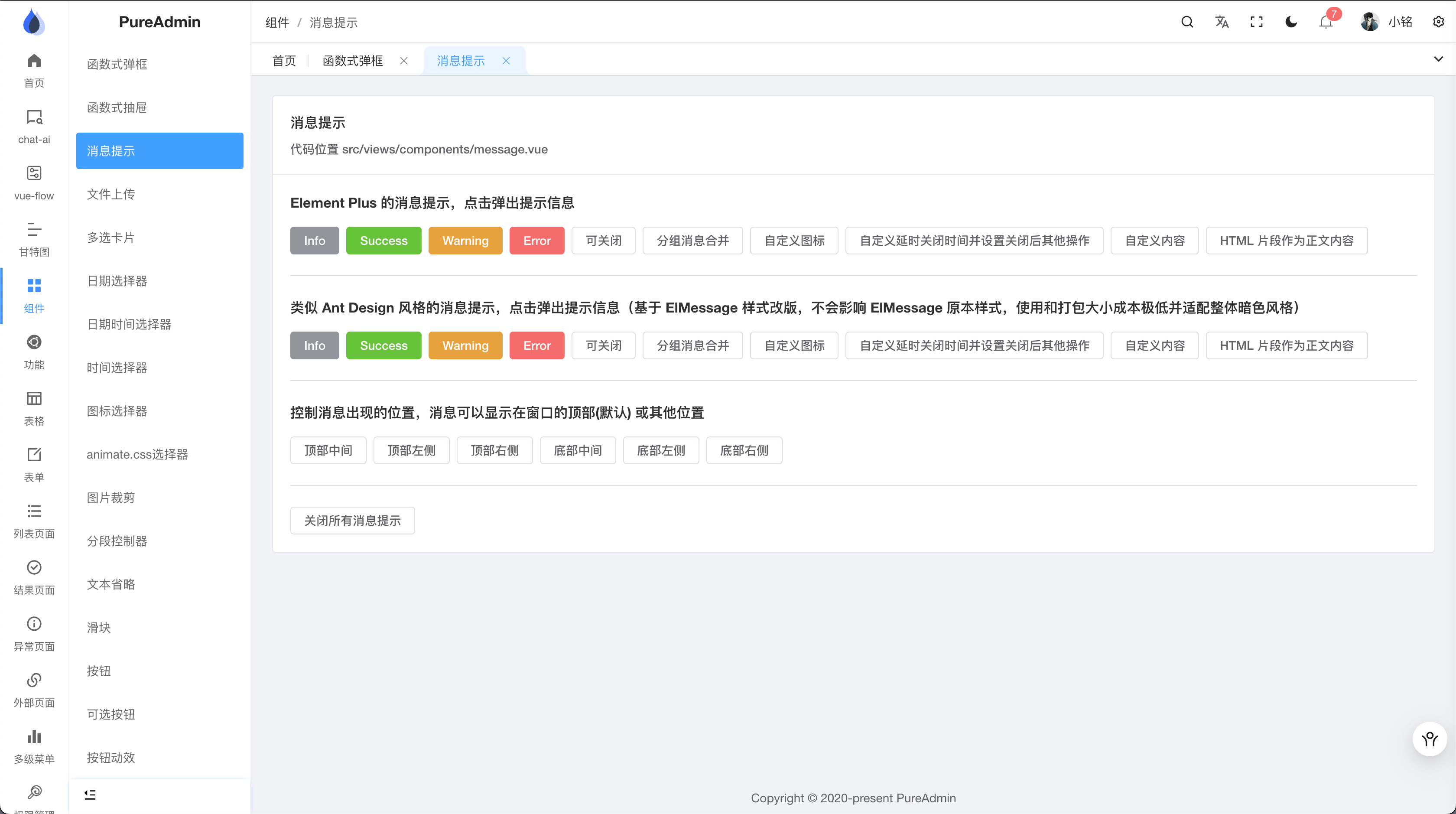Open vue-flow sidebar section
Viewport: 1456px width, 814px height.
point(34,182)
